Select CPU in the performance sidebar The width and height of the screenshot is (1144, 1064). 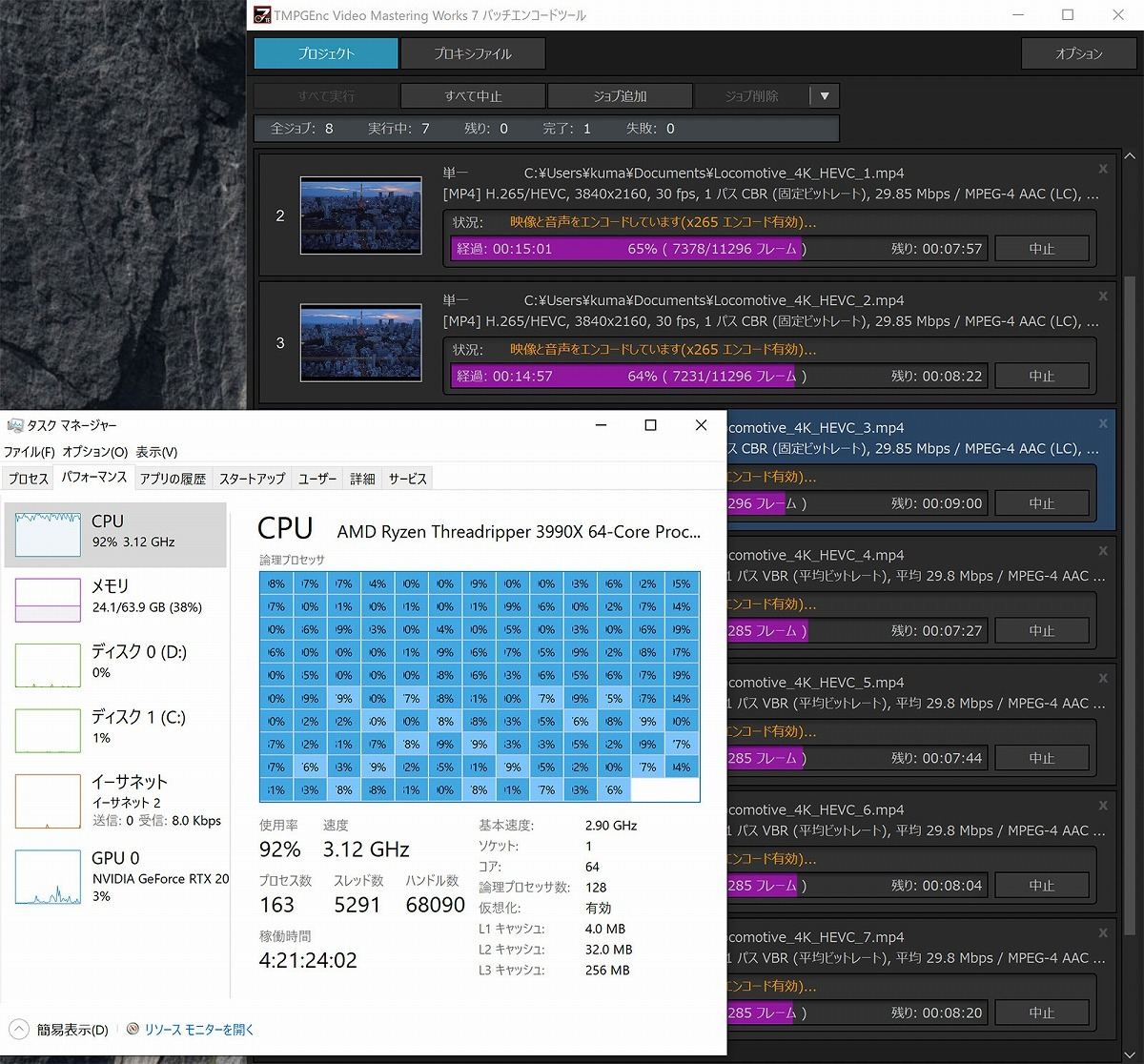tap(115, 535)
